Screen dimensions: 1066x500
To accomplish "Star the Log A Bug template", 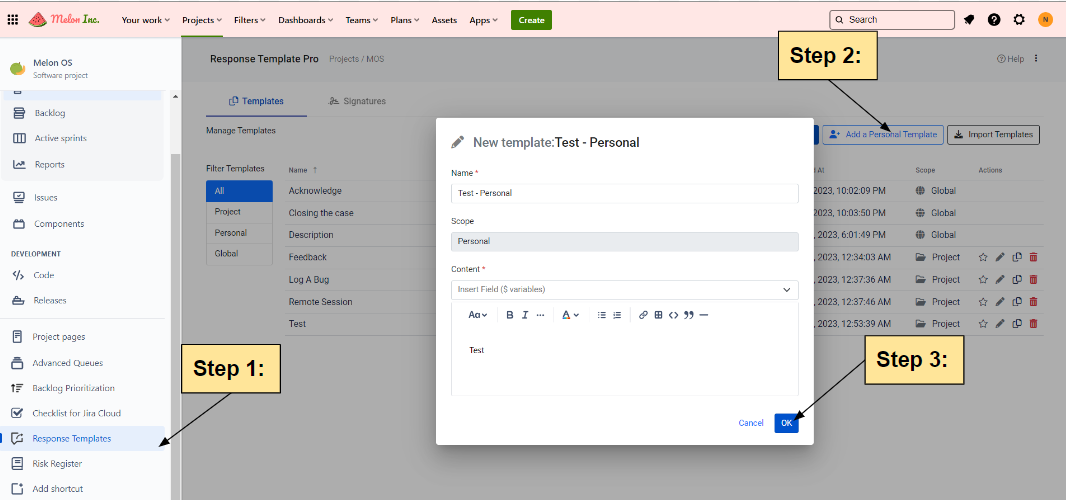I will (983, 280).
